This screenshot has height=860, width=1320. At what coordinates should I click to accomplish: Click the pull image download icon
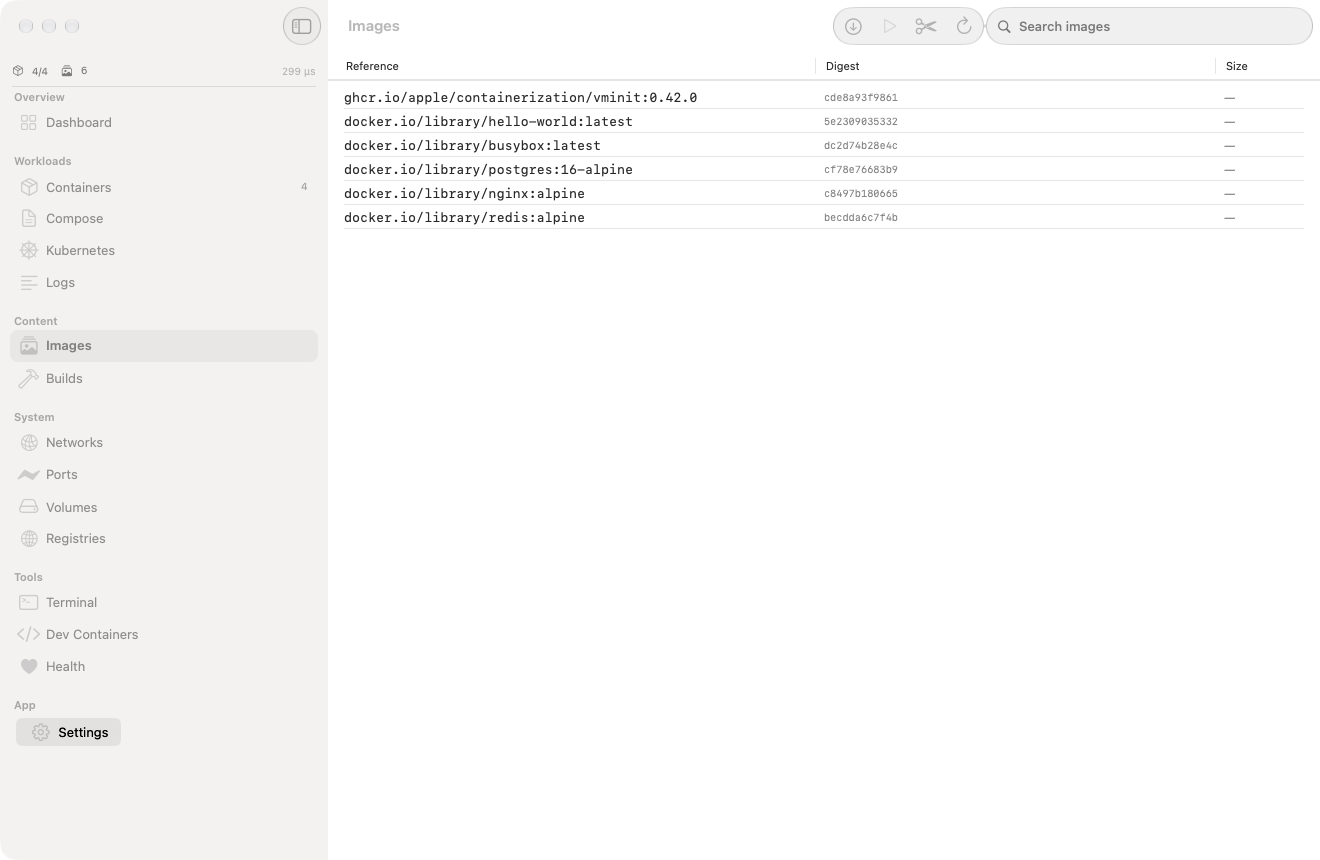click(853, 27)
